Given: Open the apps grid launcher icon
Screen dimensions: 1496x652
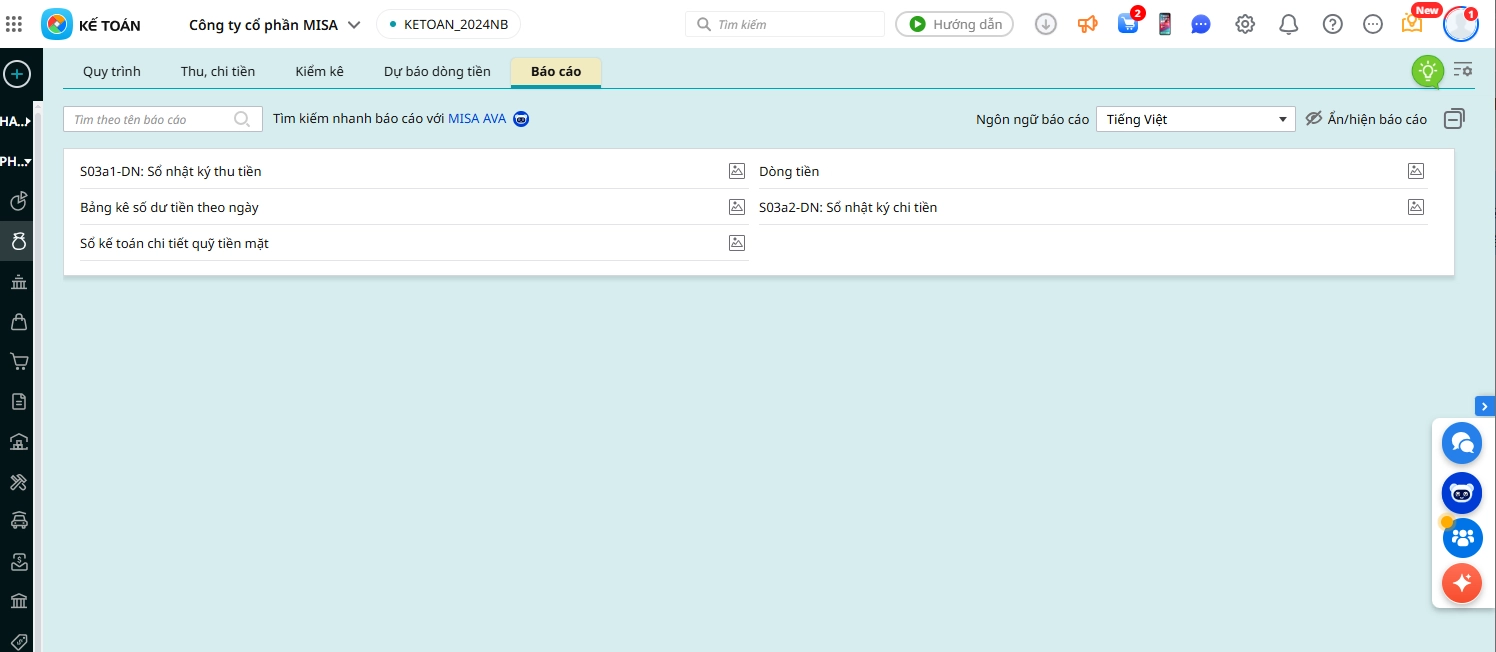Looking at the screenshot, I should 14,25.
